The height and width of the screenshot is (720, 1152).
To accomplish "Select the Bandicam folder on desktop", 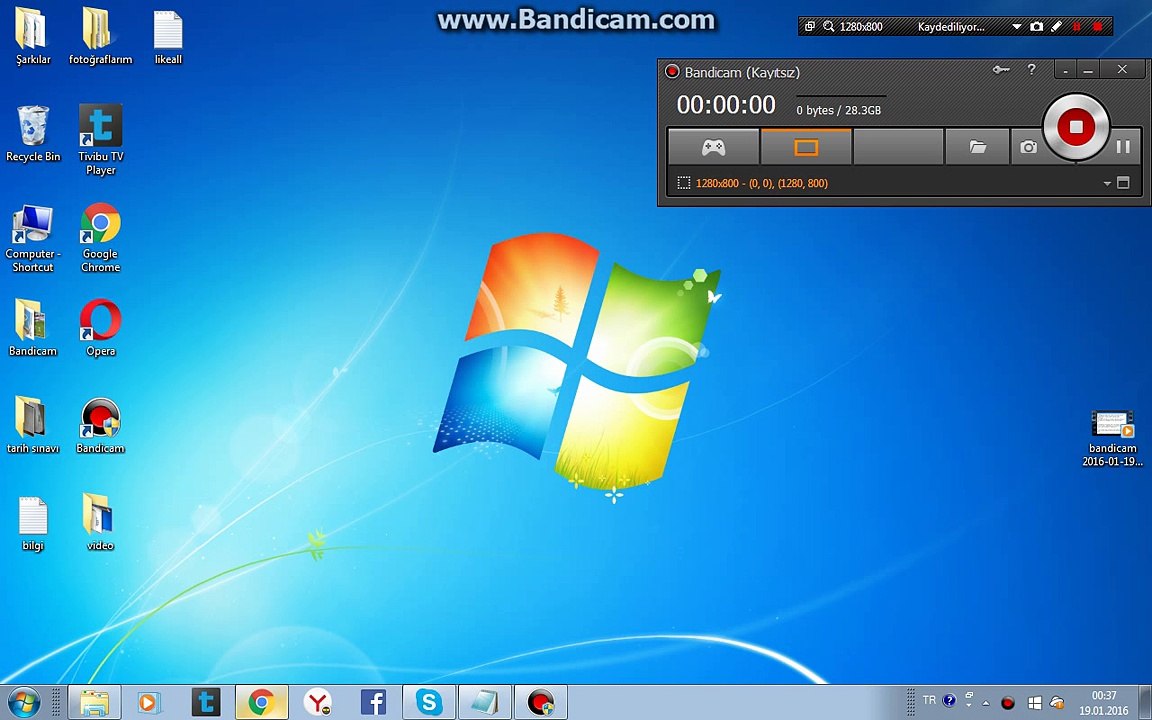I will point(33,328).
